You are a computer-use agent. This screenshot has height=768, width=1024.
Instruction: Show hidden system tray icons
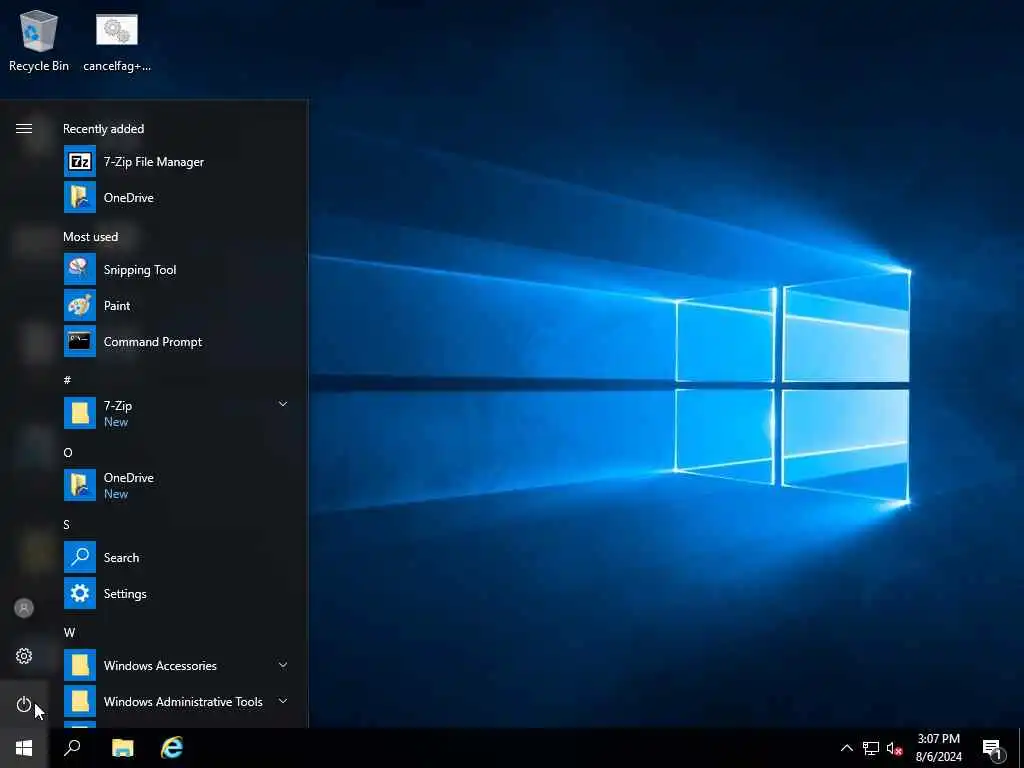tap(846, 748)
